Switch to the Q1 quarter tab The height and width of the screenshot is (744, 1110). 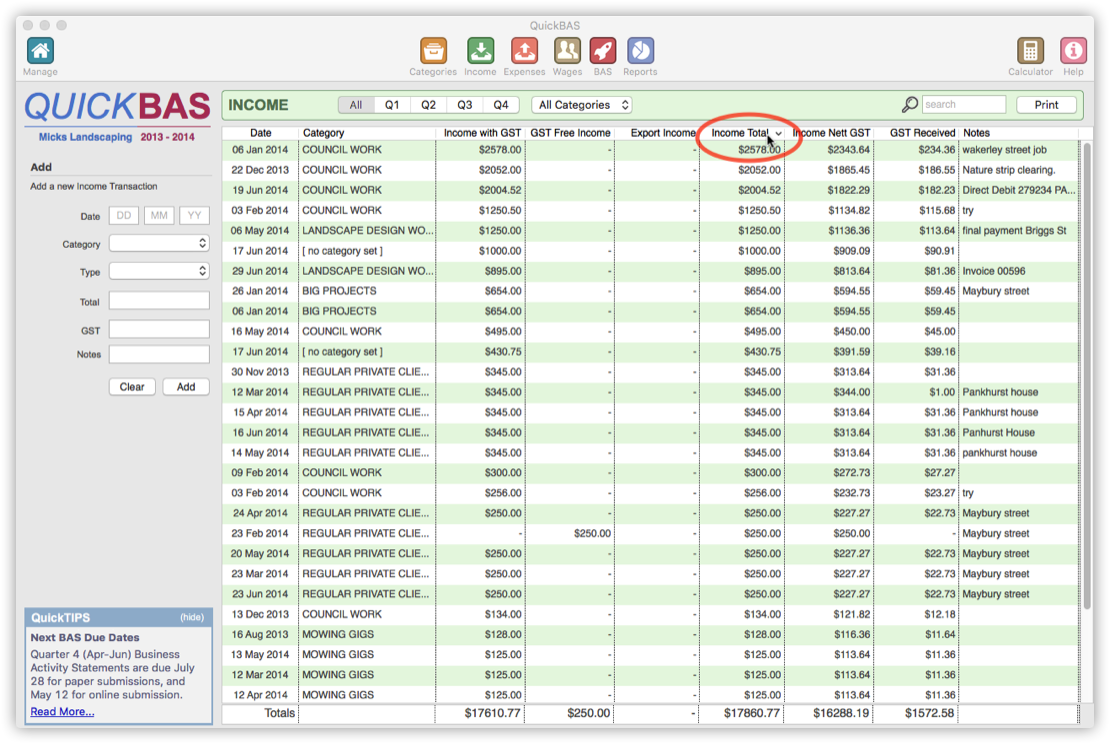[393, 104]
